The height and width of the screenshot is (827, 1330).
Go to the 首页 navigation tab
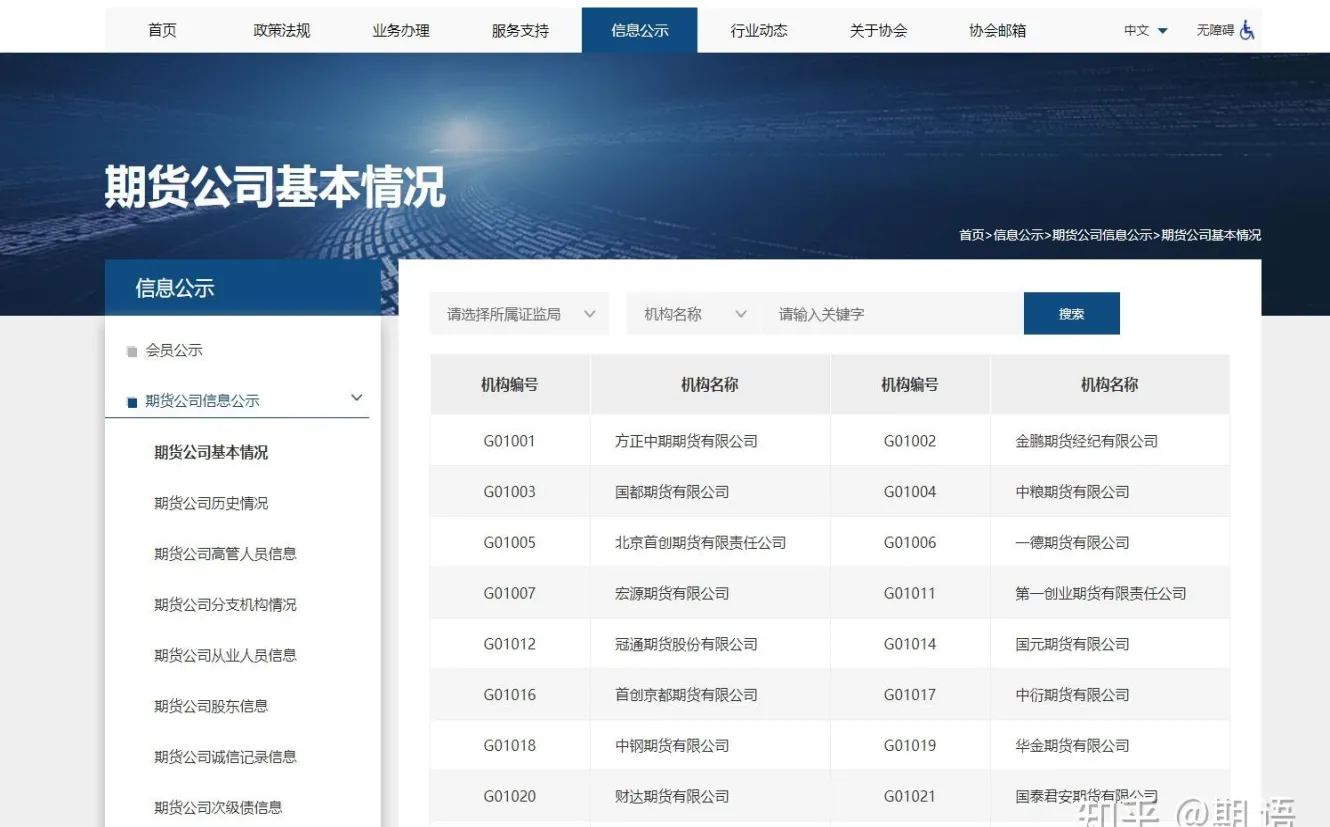(x=162, y=30)
